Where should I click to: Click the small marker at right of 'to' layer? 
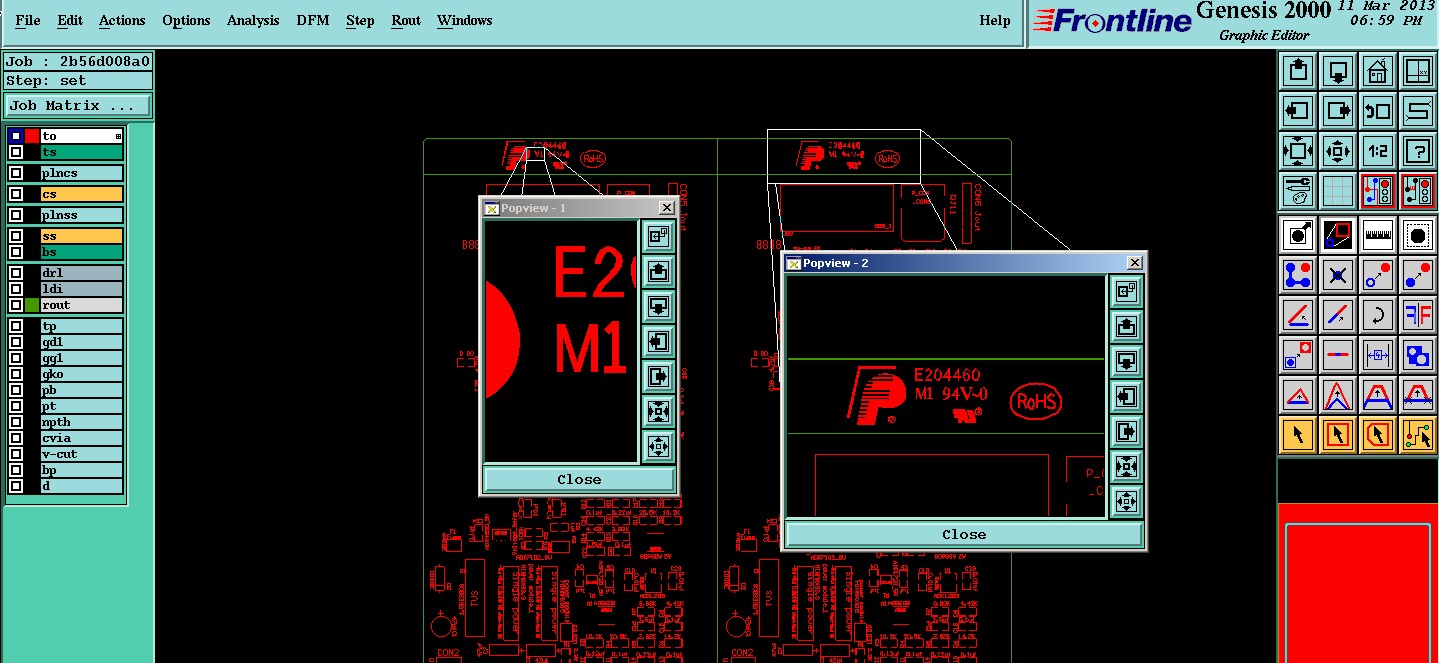coord(118,136)
